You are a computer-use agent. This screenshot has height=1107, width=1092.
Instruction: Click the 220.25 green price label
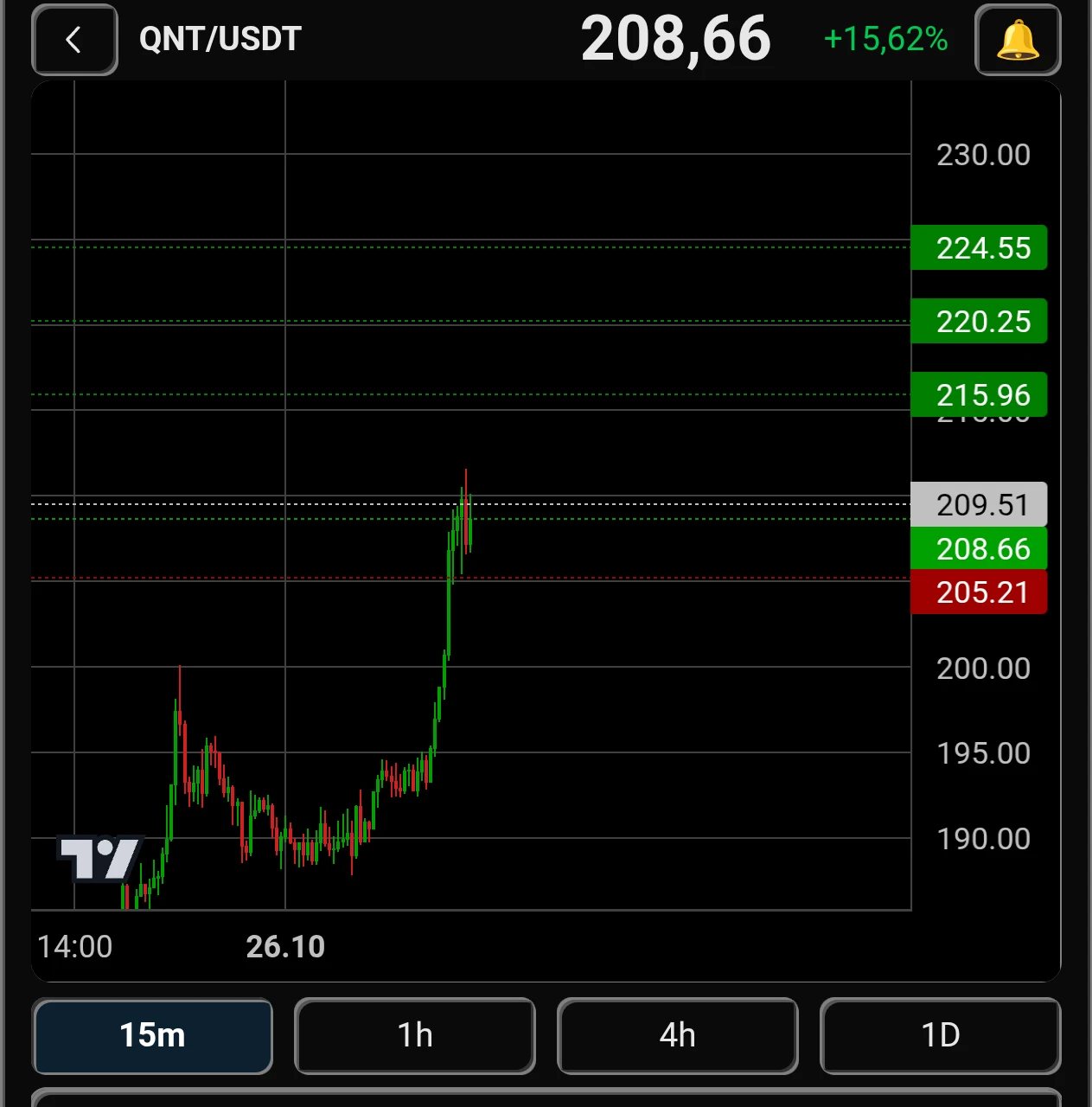click(x=980, y=322)
